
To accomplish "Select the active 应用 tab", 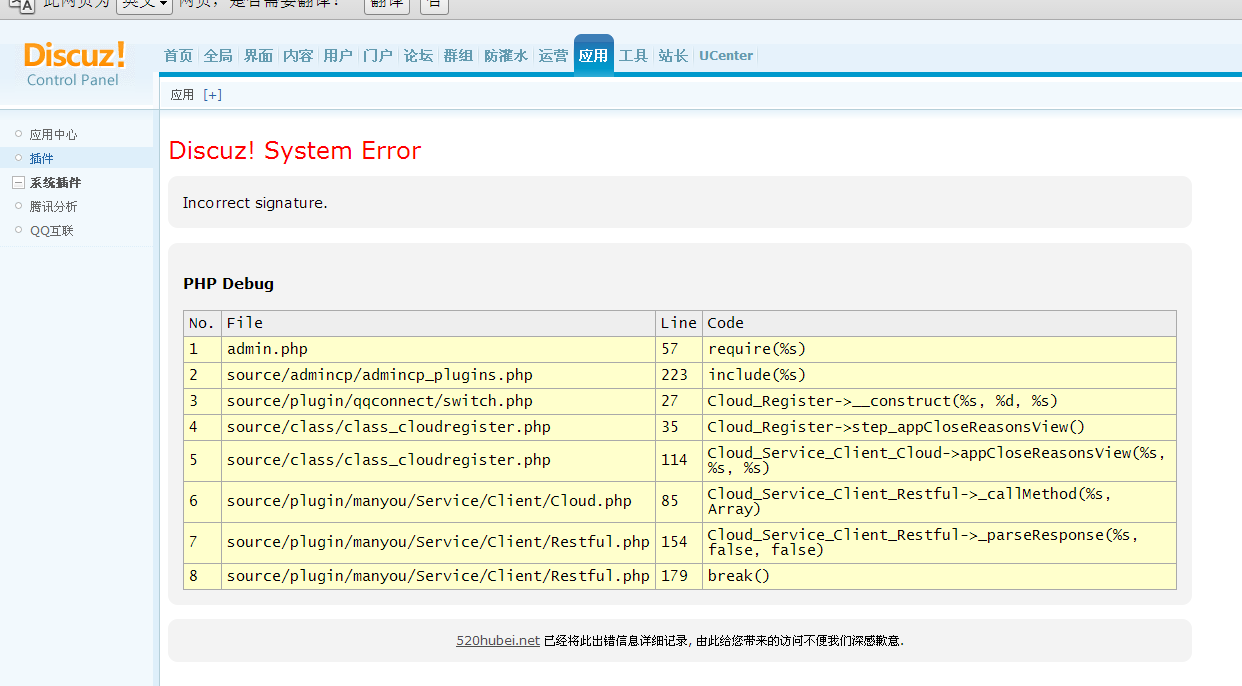I will pos(594,55).
